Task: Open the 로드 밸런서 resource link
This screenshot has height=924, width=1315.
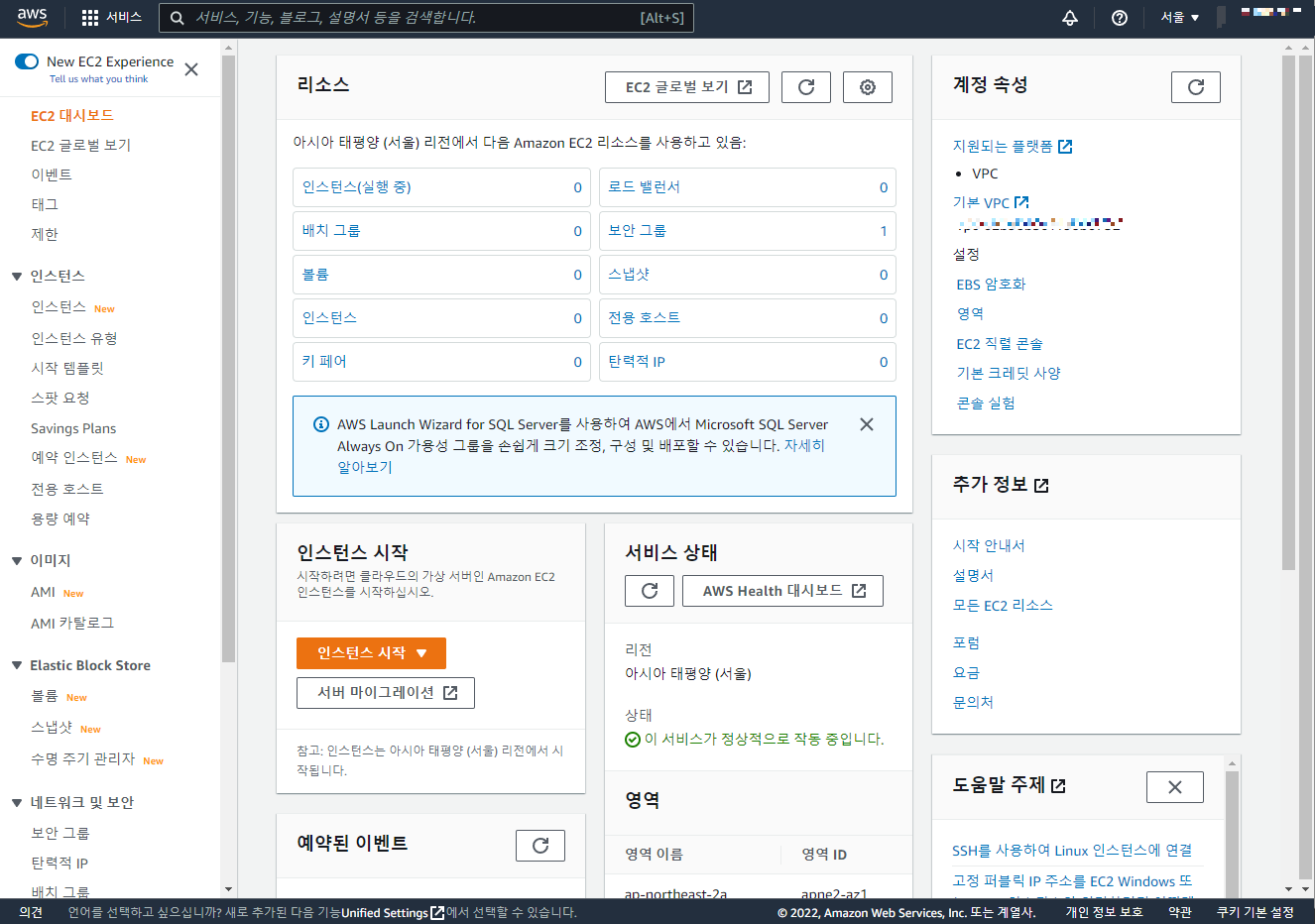Action: click(x=645, y=187)
